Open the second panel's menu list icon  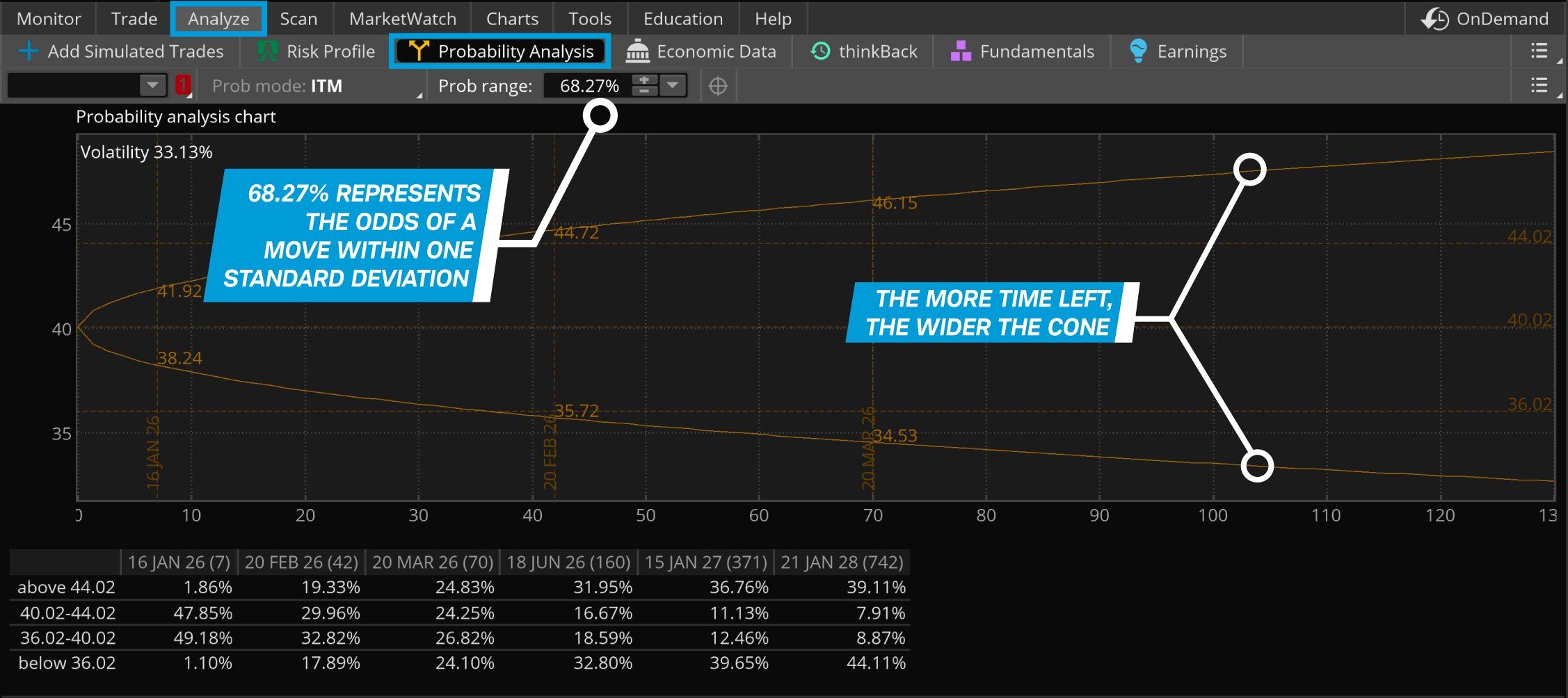1539,85
